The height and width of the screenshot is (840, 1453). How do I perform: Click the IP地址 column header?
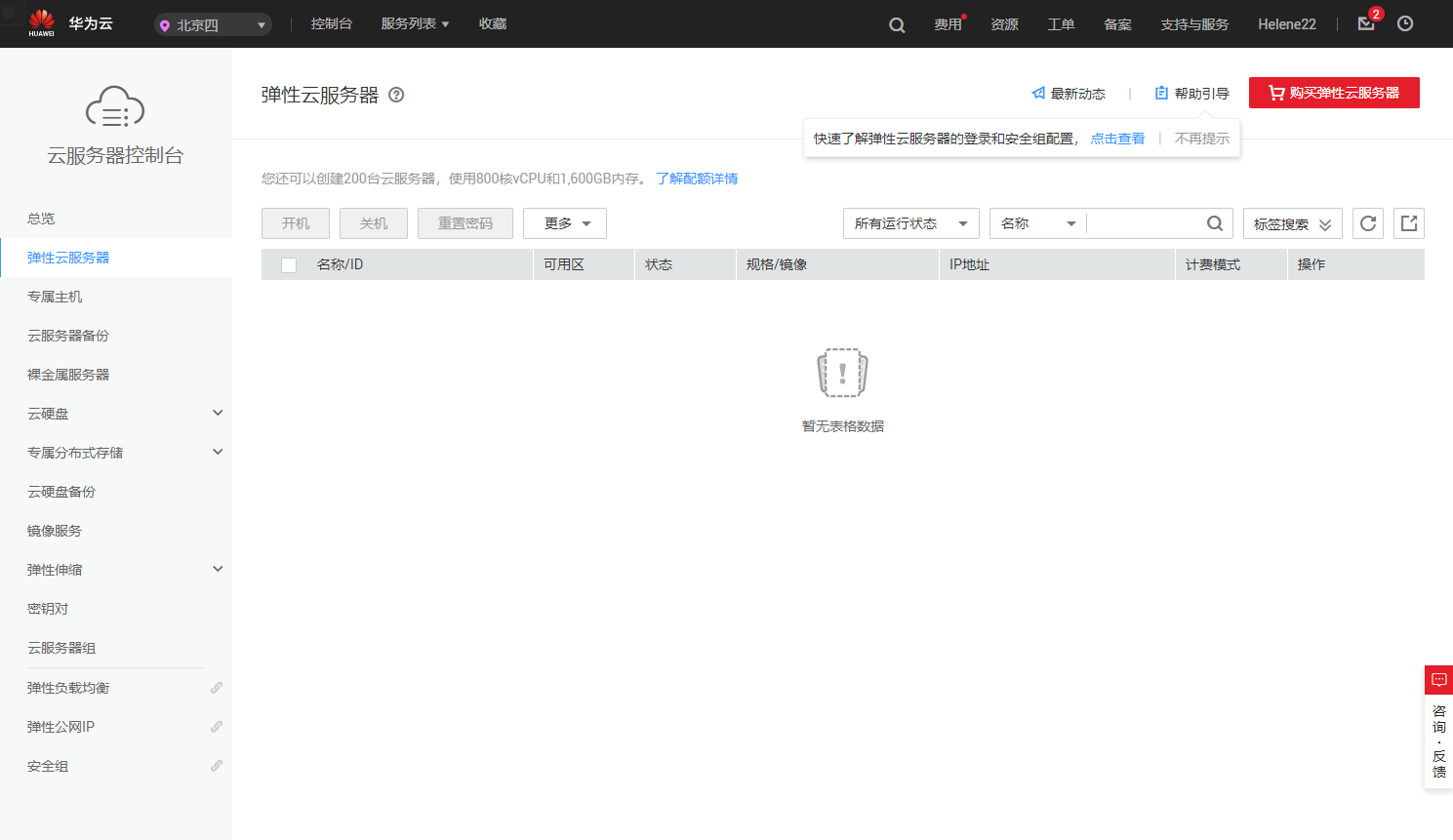(x=969, y=264)
